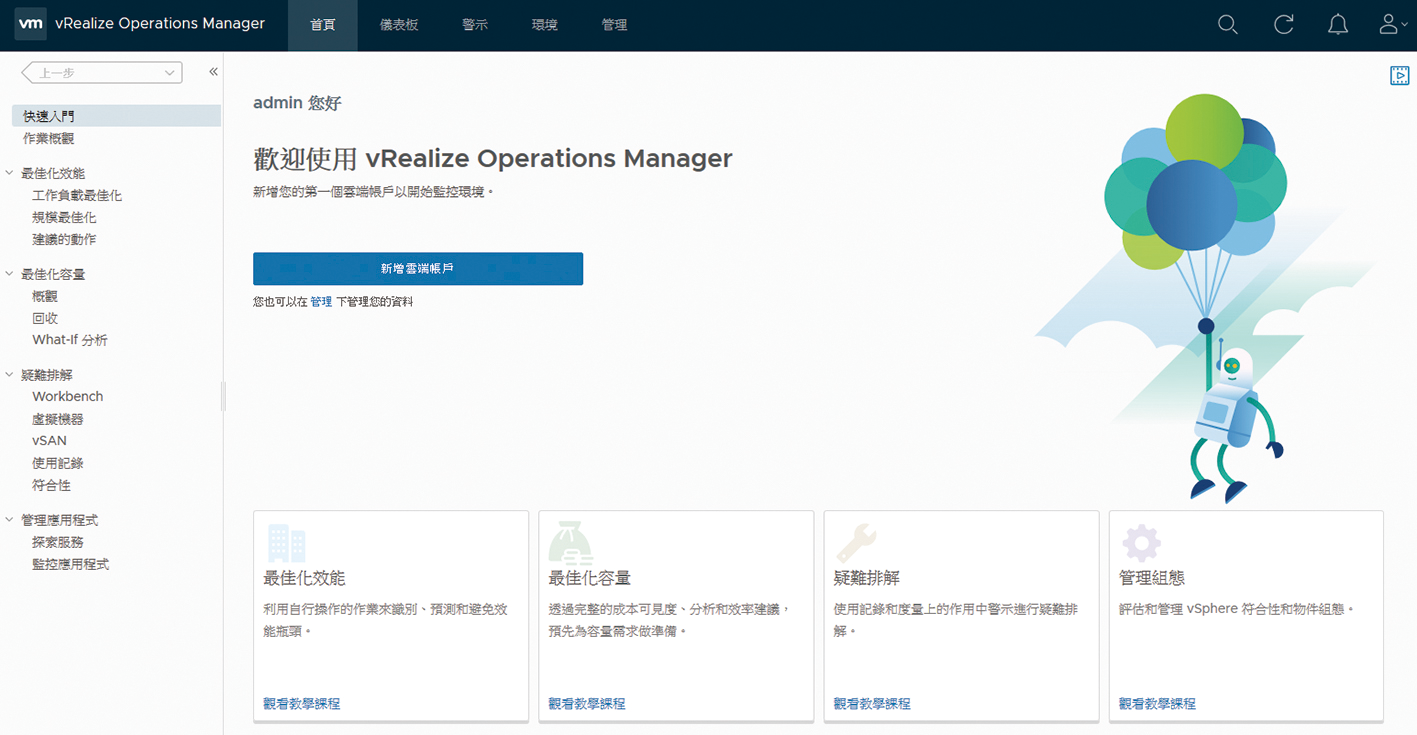Open 概觀 under 最佳化容量

click(45, 297)
